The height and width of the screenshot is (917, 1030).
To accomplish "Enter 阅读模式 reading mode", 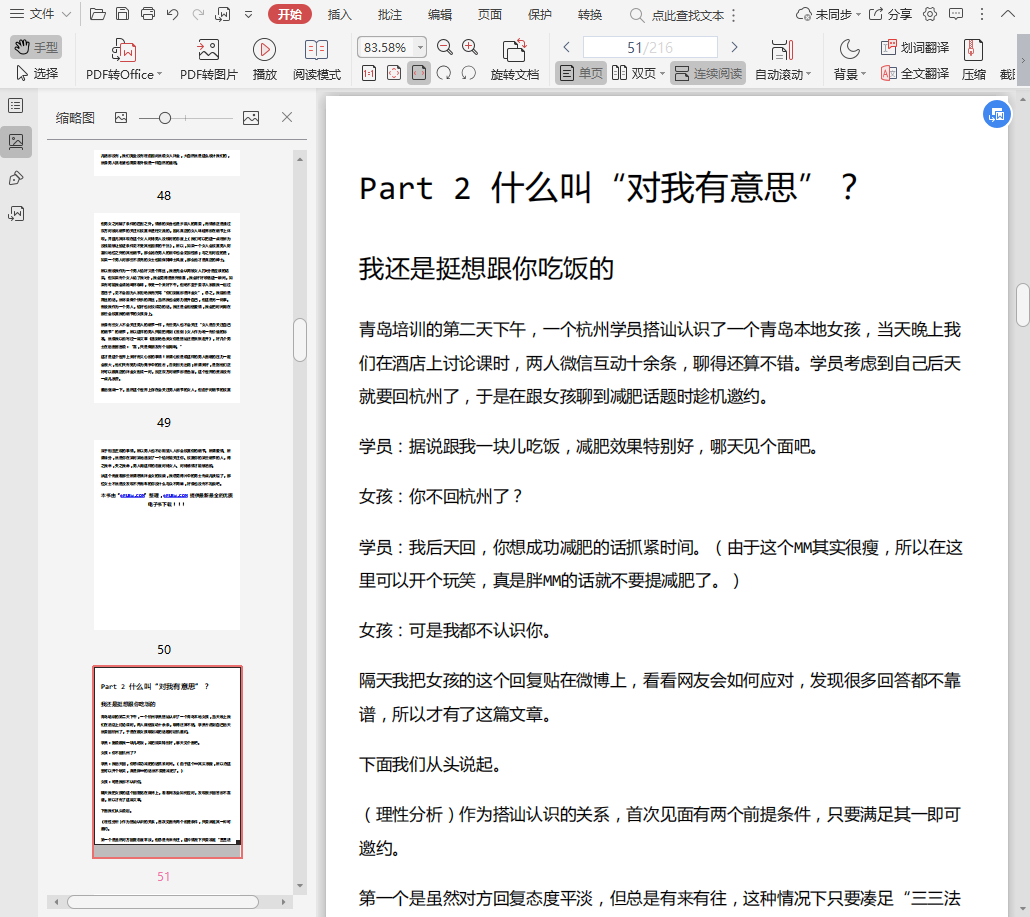I will click(x=316, y=51).
